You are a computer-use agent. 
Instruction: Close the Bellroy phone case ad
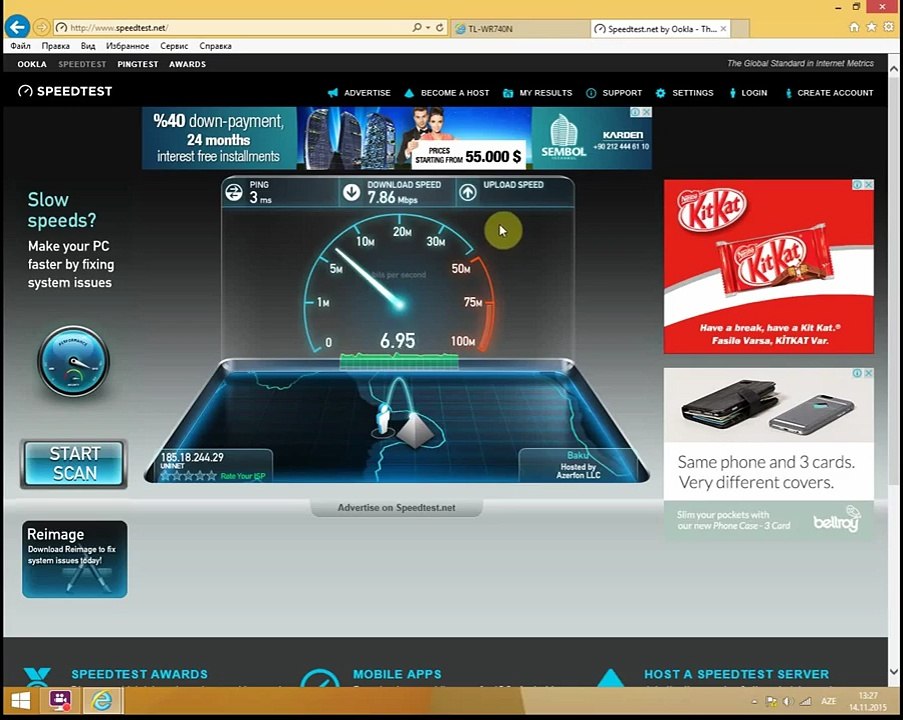pos(868,373)
